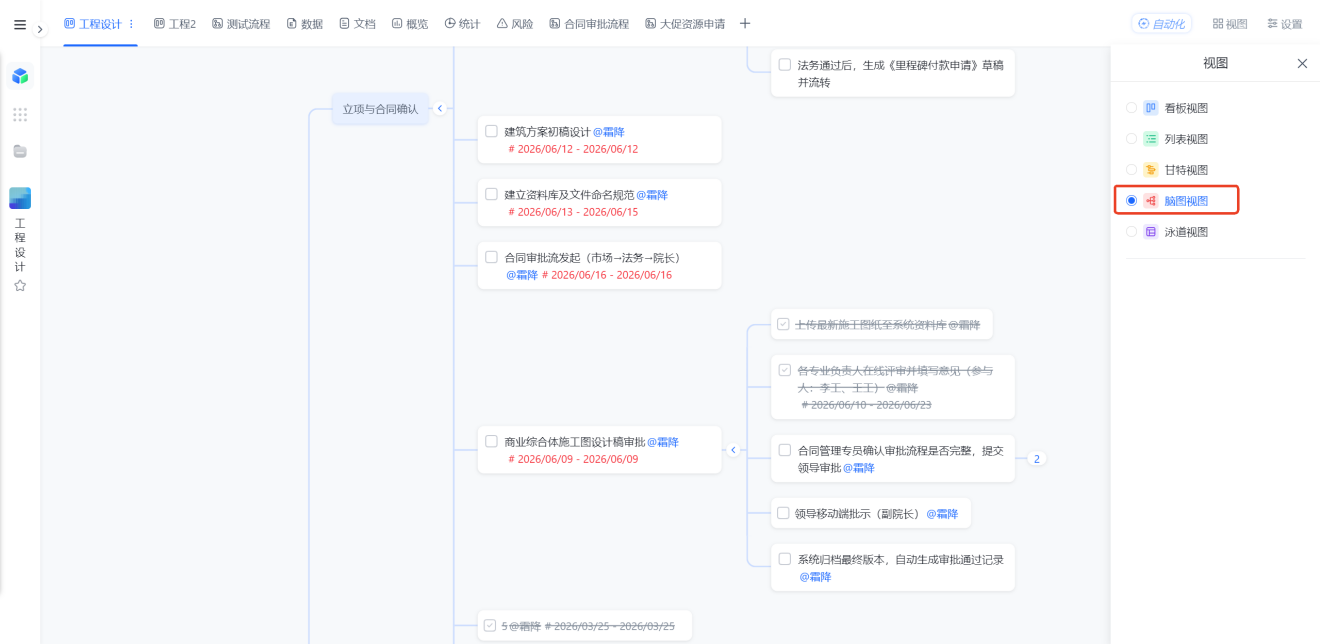Viewport: 1320px width, 644px height.
Task: Click the 脑图视图 mind map icon
Action: (x=1151, y=201)
